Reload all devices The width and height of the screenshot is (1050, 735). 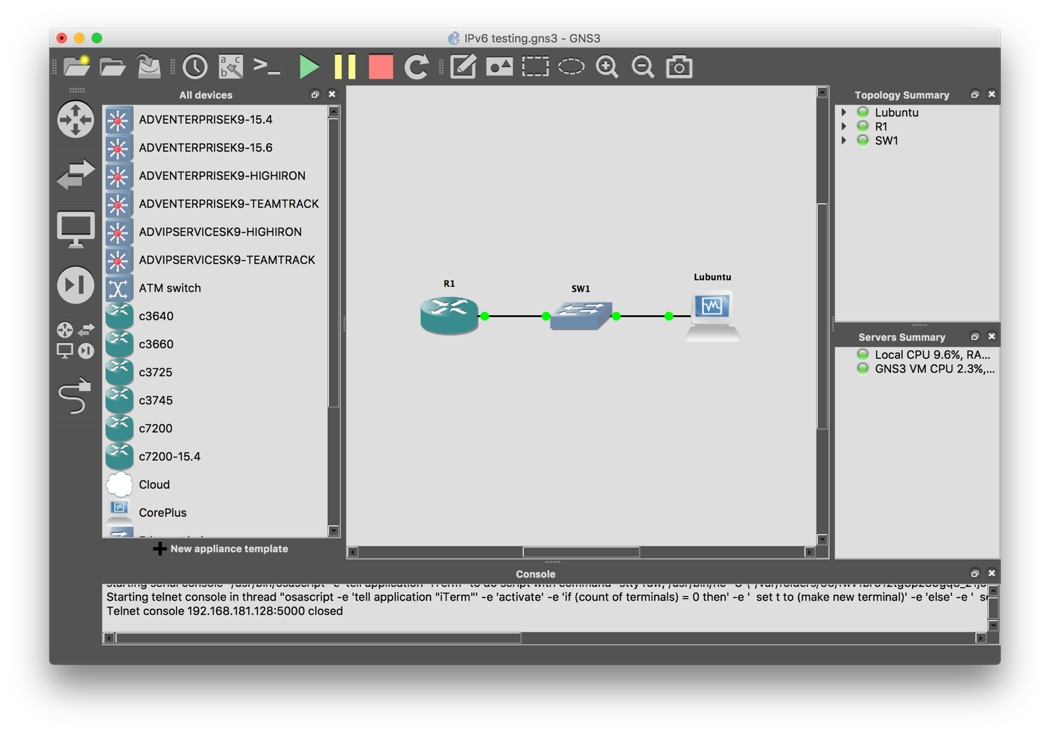(x=417, y=66)
